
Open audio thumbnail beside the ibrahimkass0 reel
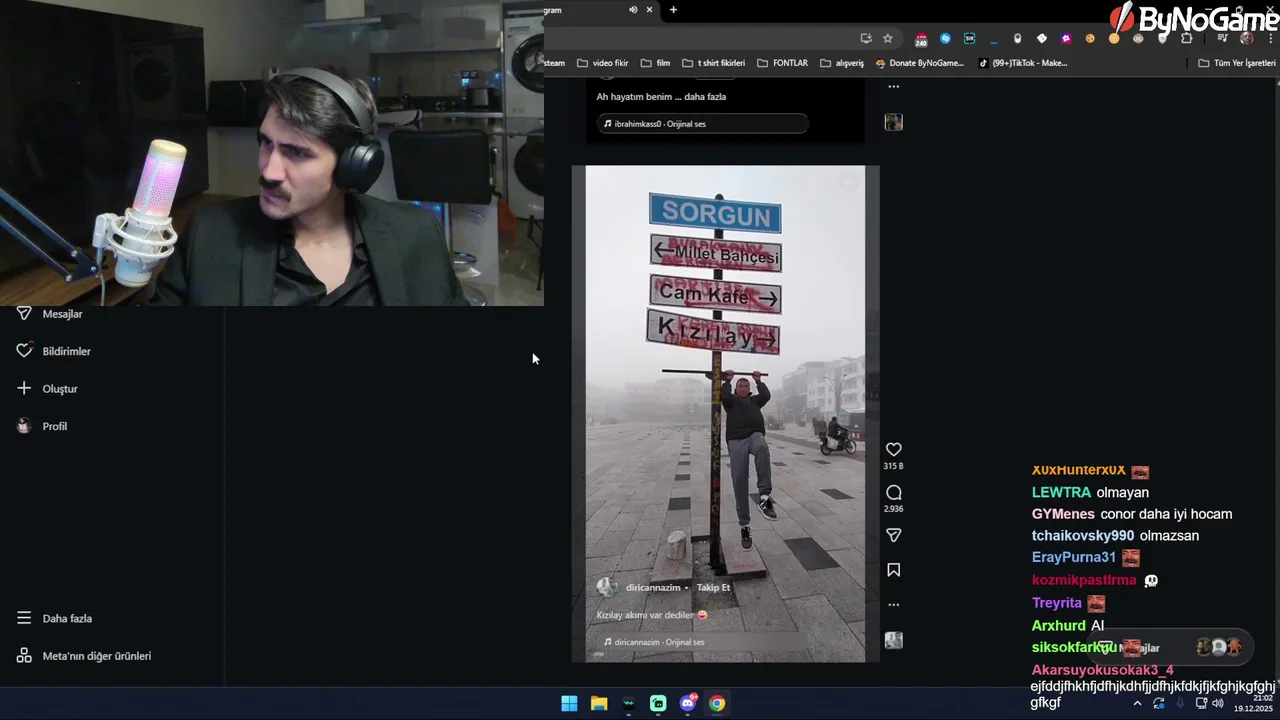tap(894, 122)
